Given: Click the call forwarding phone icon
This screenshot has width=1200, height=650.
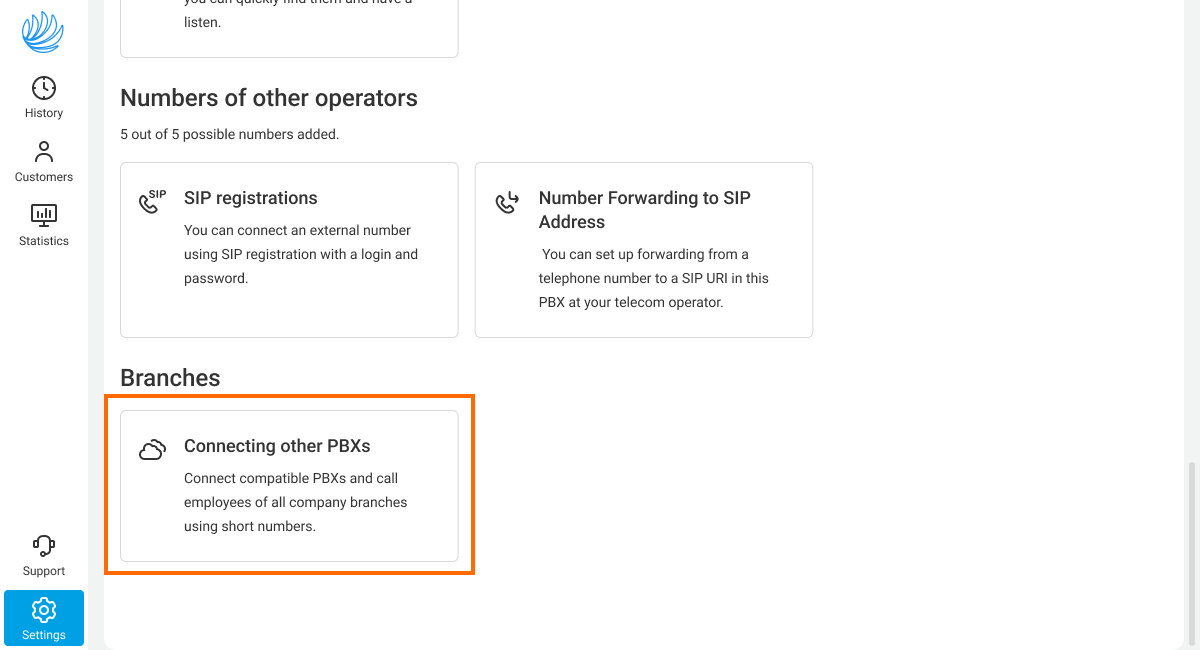Looking at the screenshot, I should pos(507,203).
